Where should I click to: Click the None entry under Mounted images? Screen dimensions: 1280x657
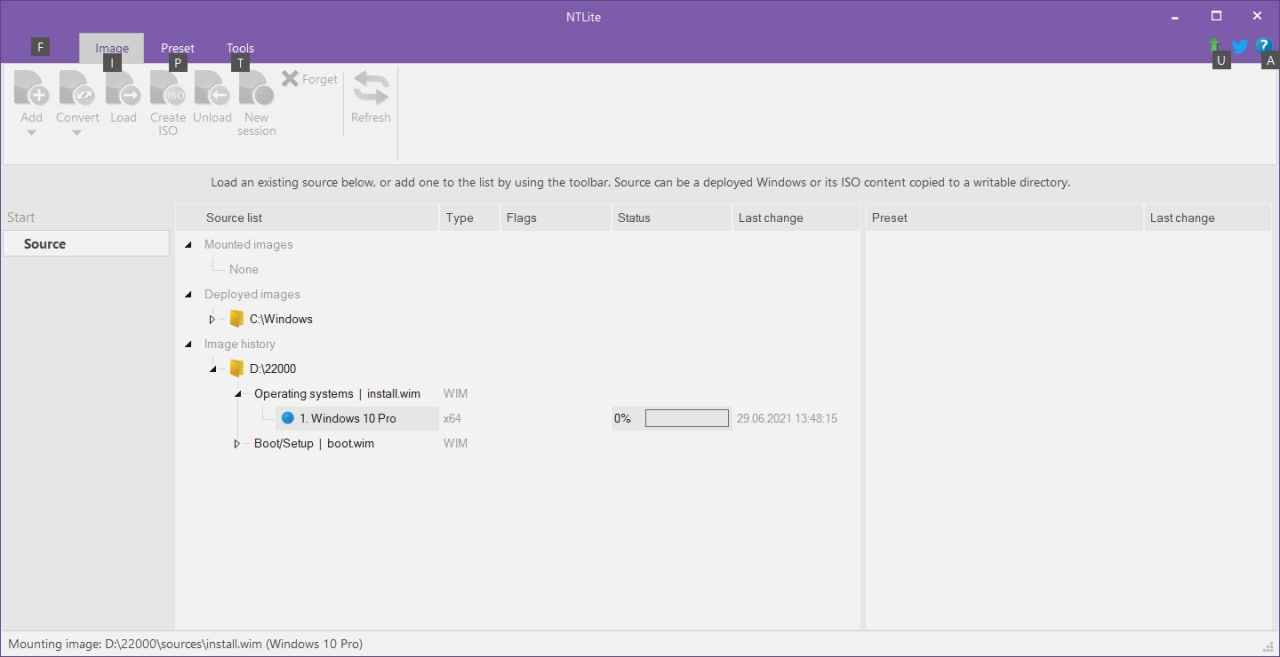click(x=243, y=269)
